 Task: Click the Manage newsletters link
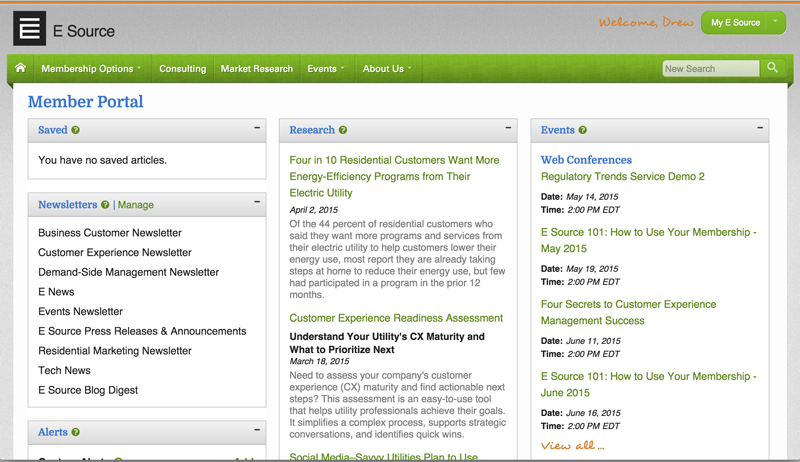(136, 204)
